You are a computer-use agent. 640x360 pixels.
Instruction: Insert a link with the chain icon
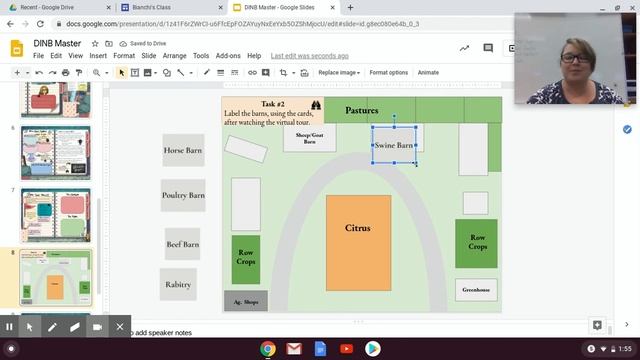click(x=252, y=73)
